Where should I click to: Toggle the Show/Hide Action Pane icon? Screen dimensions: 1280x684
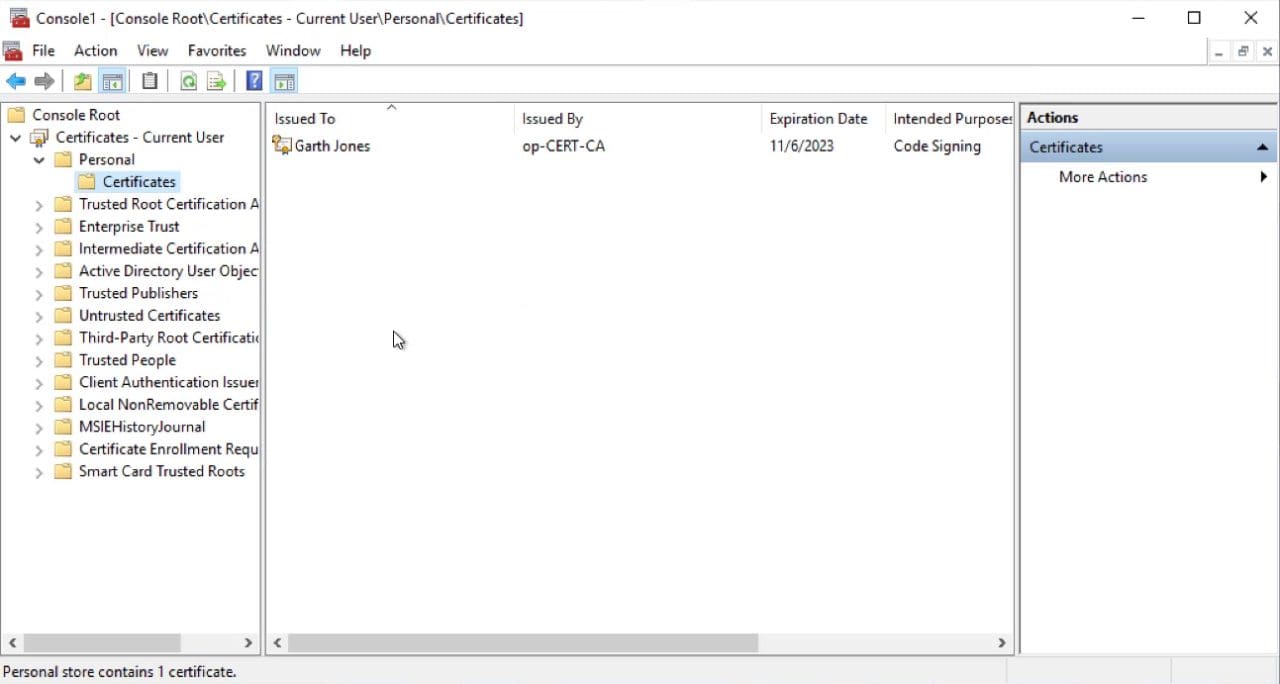tap(284, 81)
